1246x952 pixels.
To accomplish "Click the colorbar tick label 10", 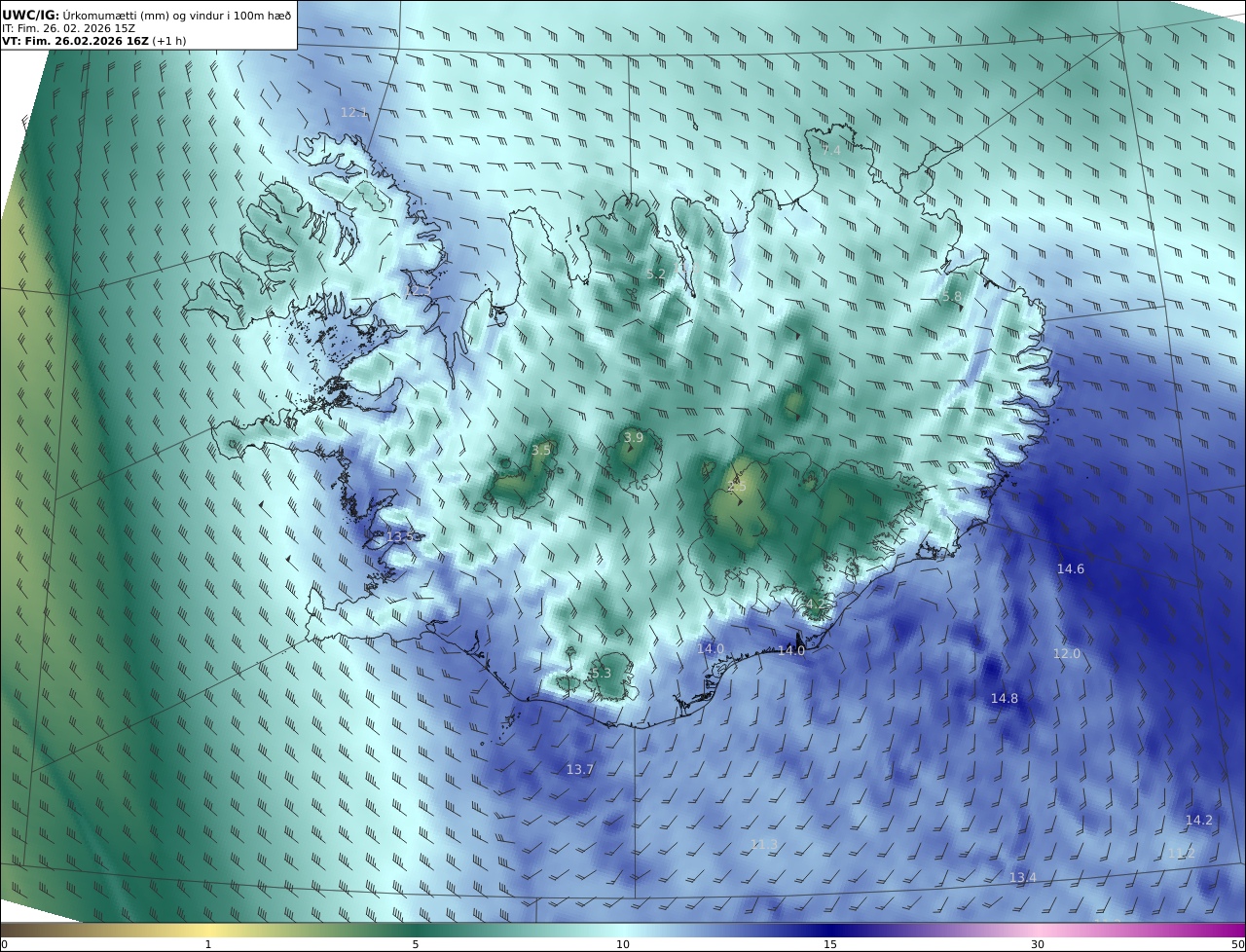I will pyautogui.click(x=623, y=944).
